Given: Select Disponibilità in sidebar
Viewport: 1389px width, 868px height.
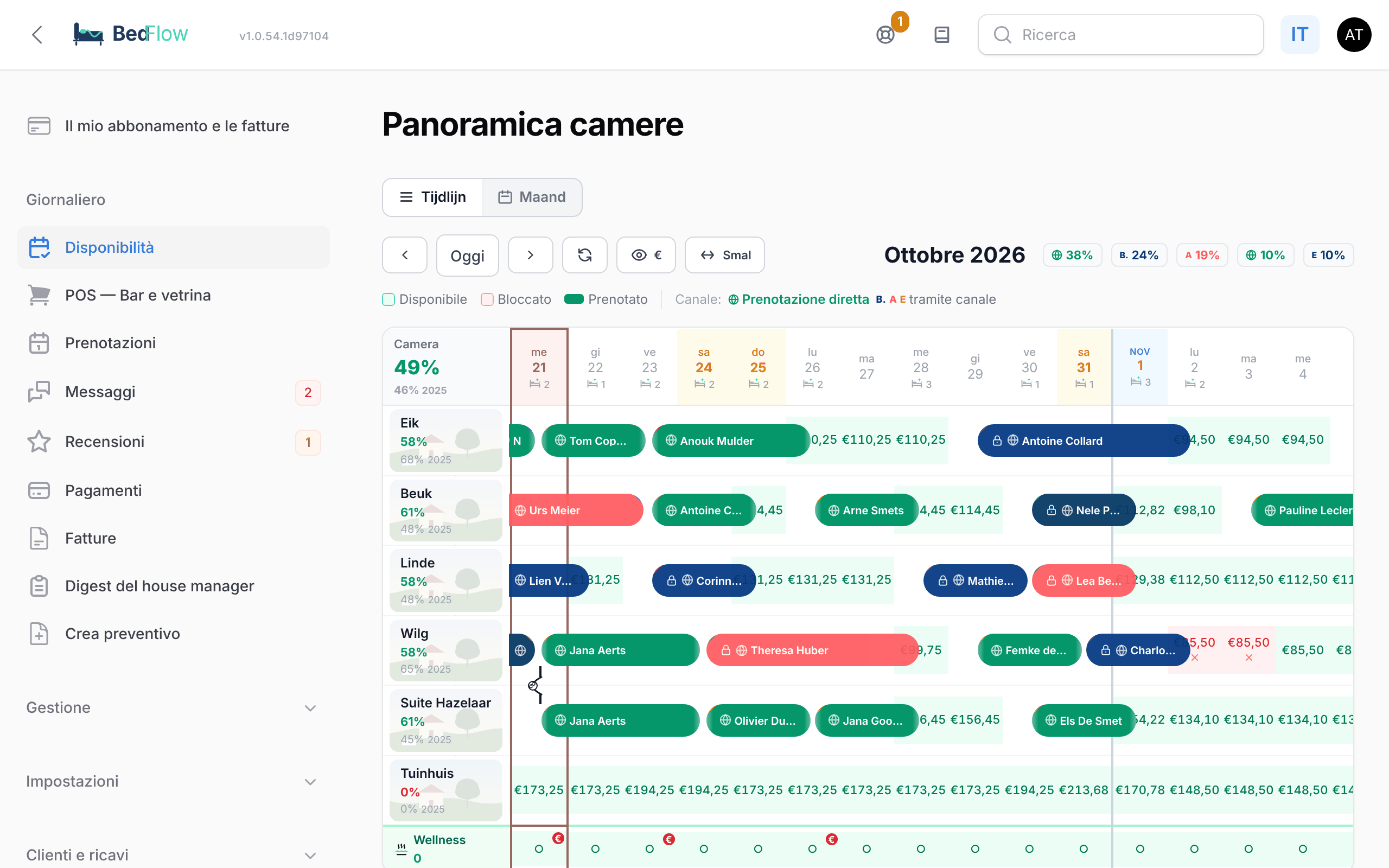Looking at the screenshot, I should [x=173, y=247].
